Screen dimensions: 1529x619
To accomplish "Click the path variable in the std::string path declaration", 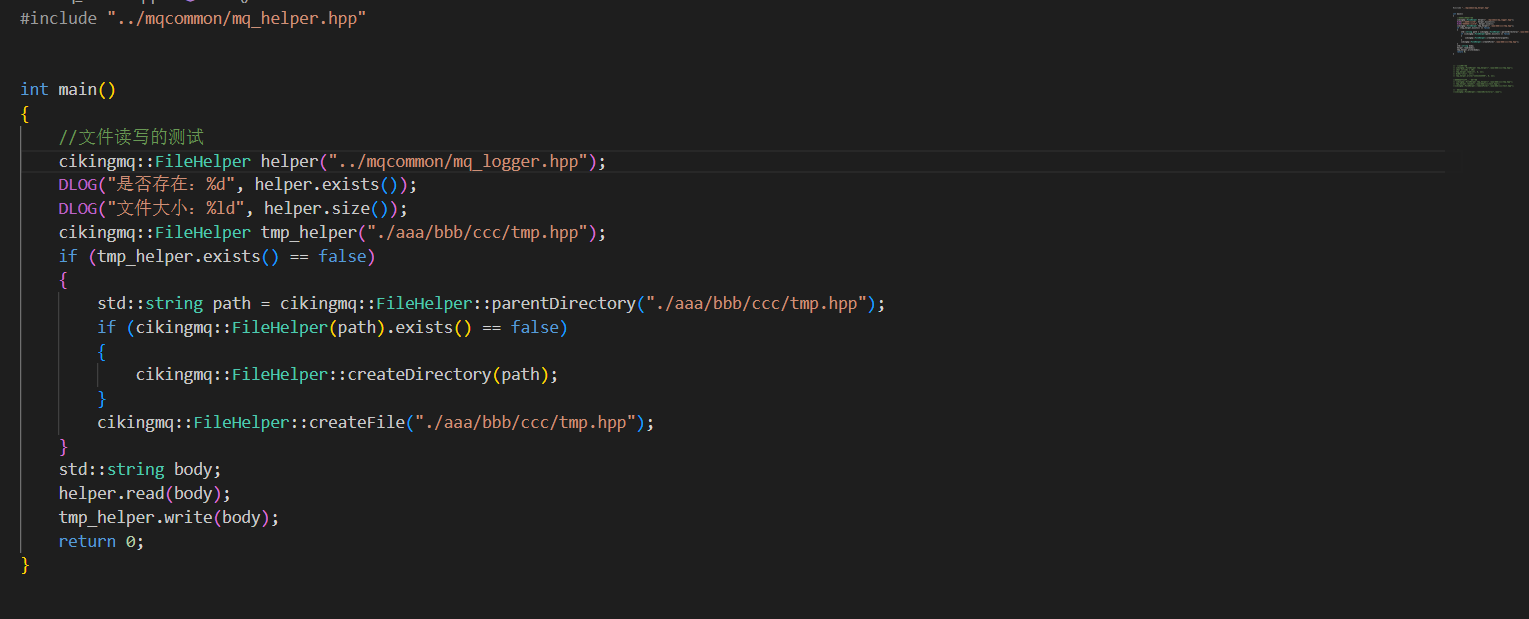I will pos(232,303).
